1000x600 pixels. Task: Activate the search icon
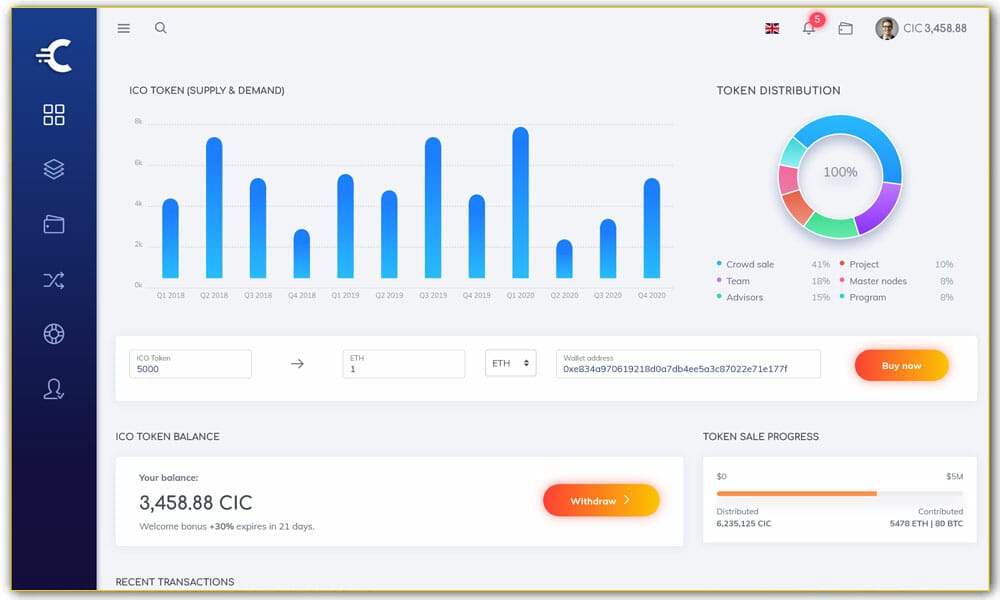pos(160,28)
